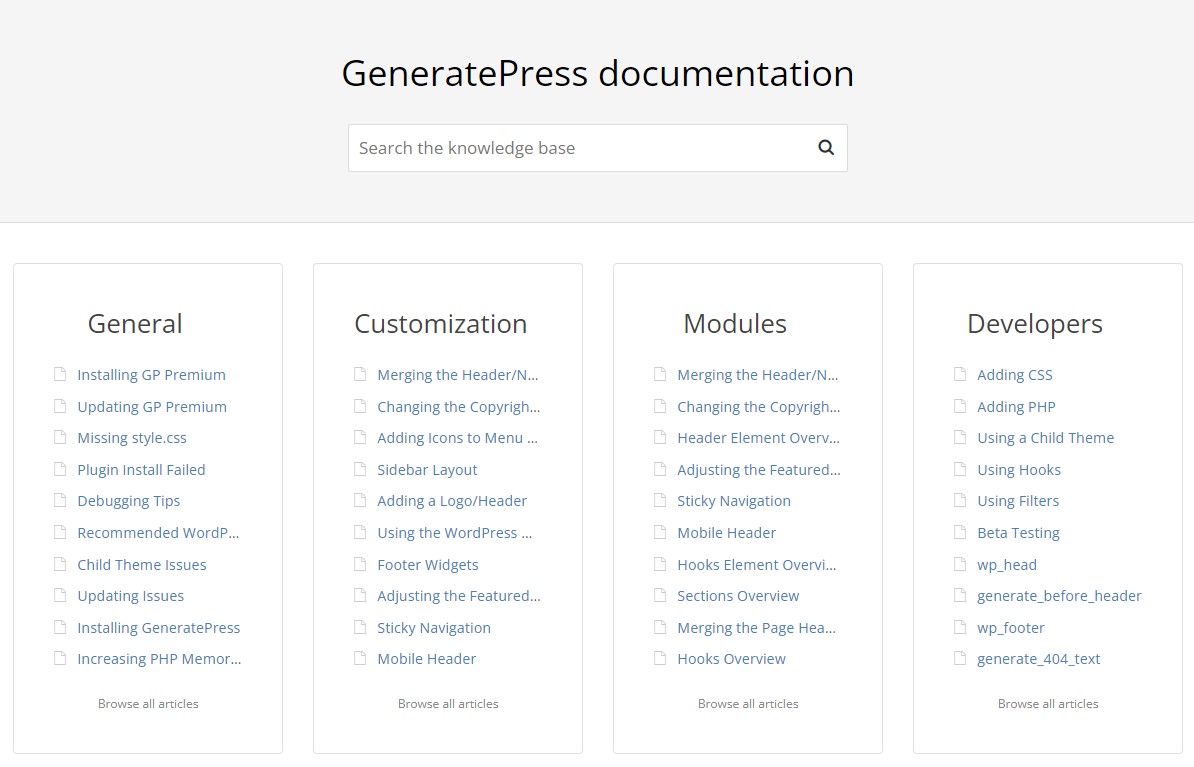Click document icon beside Plugin Install Failed
The width and height of the screenshot is (1194, 767).
click(59, 469)
